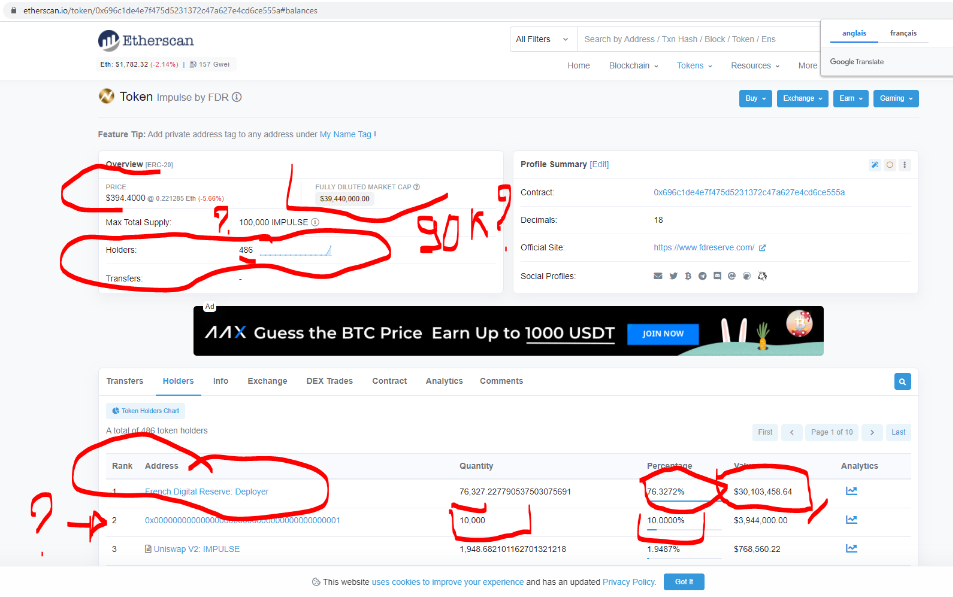The image size is (953, 597).
Task: Open the three-dot menu in Profile Summary
Action: click(x=904, y=165)
